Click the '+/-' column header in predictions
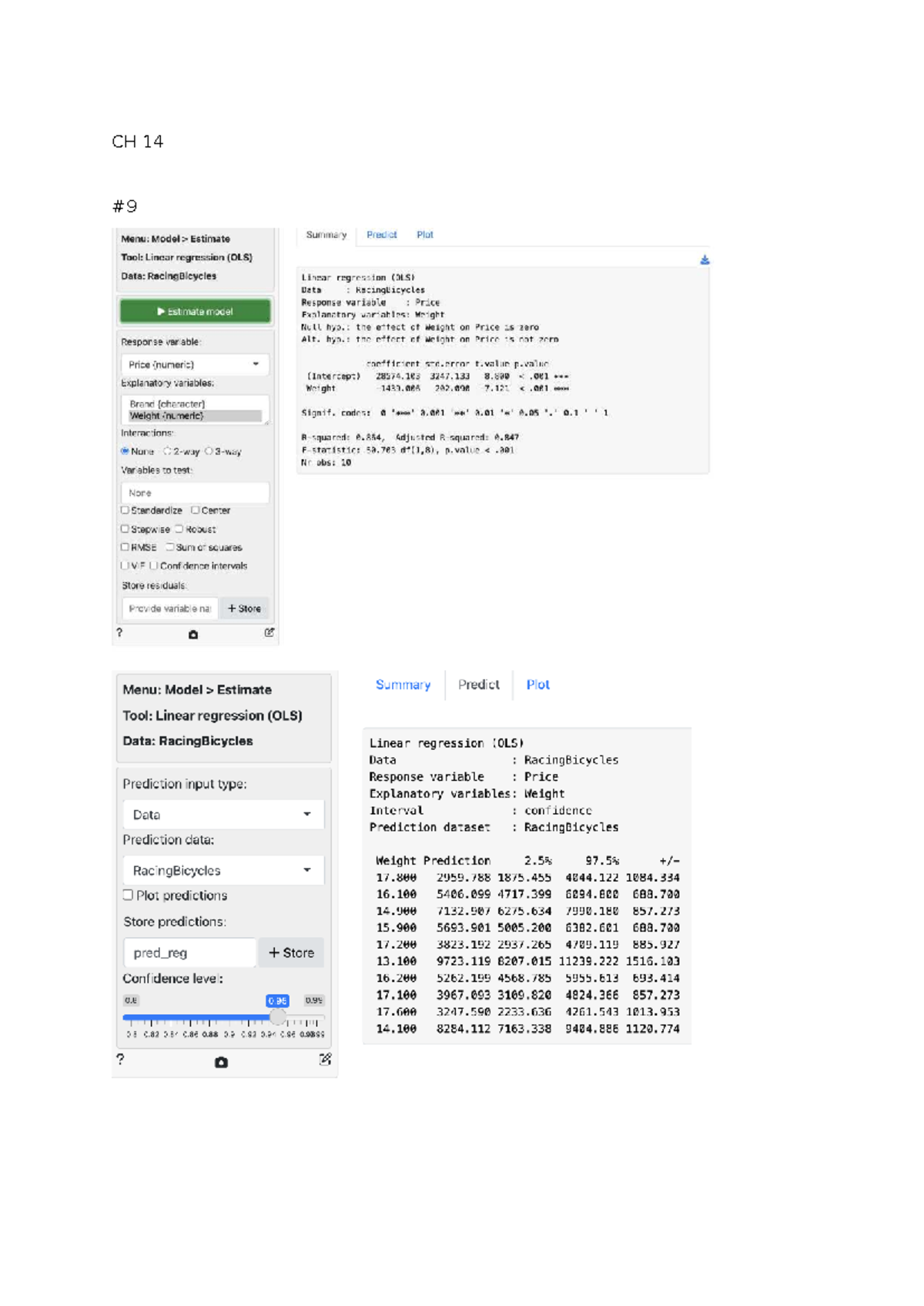Image resolution: width=924 pixels, height=1306 pixels. (x=670, y=861)
